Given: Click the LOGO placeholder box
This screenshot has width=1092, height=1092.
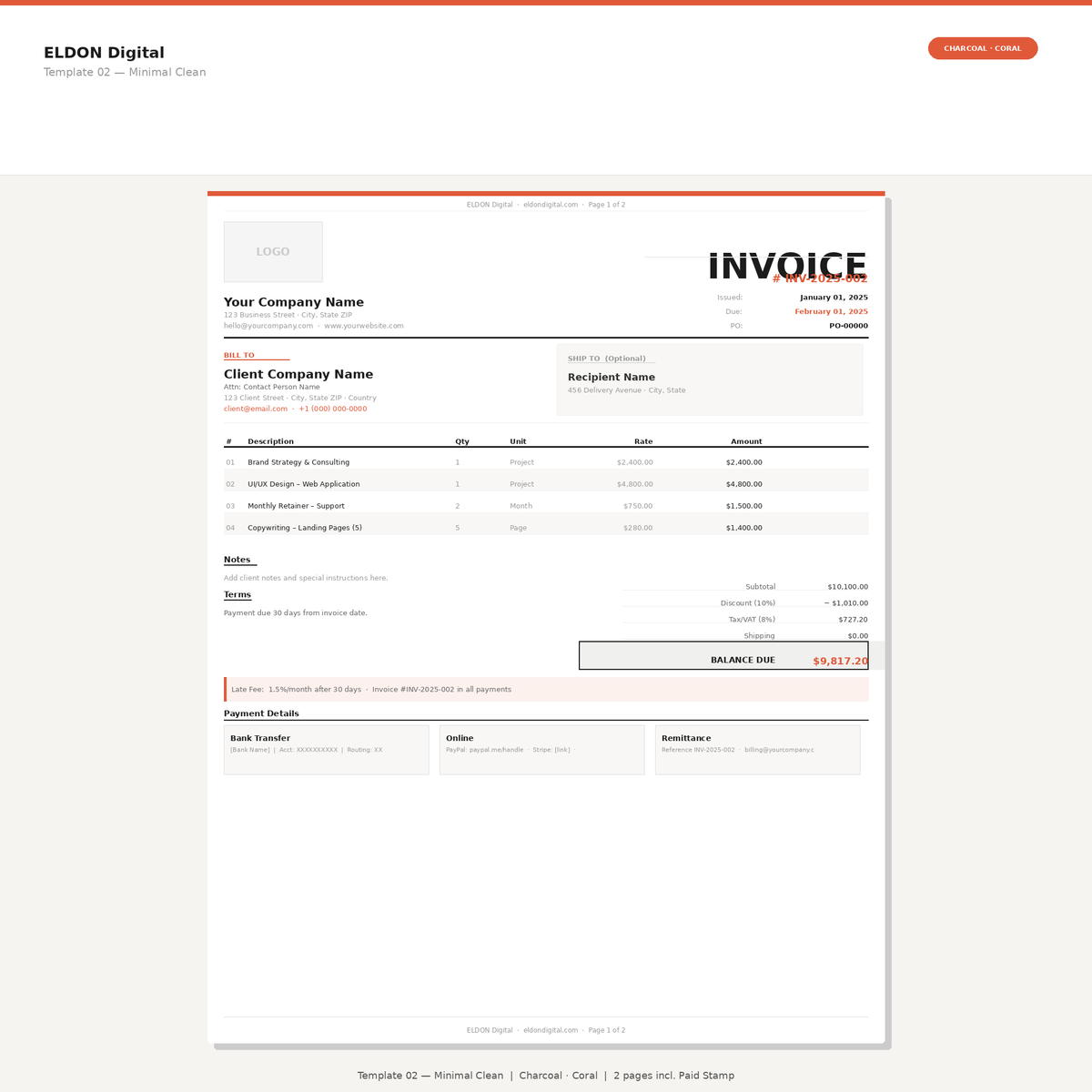Looking at the screenshot, I should point(273,252).
